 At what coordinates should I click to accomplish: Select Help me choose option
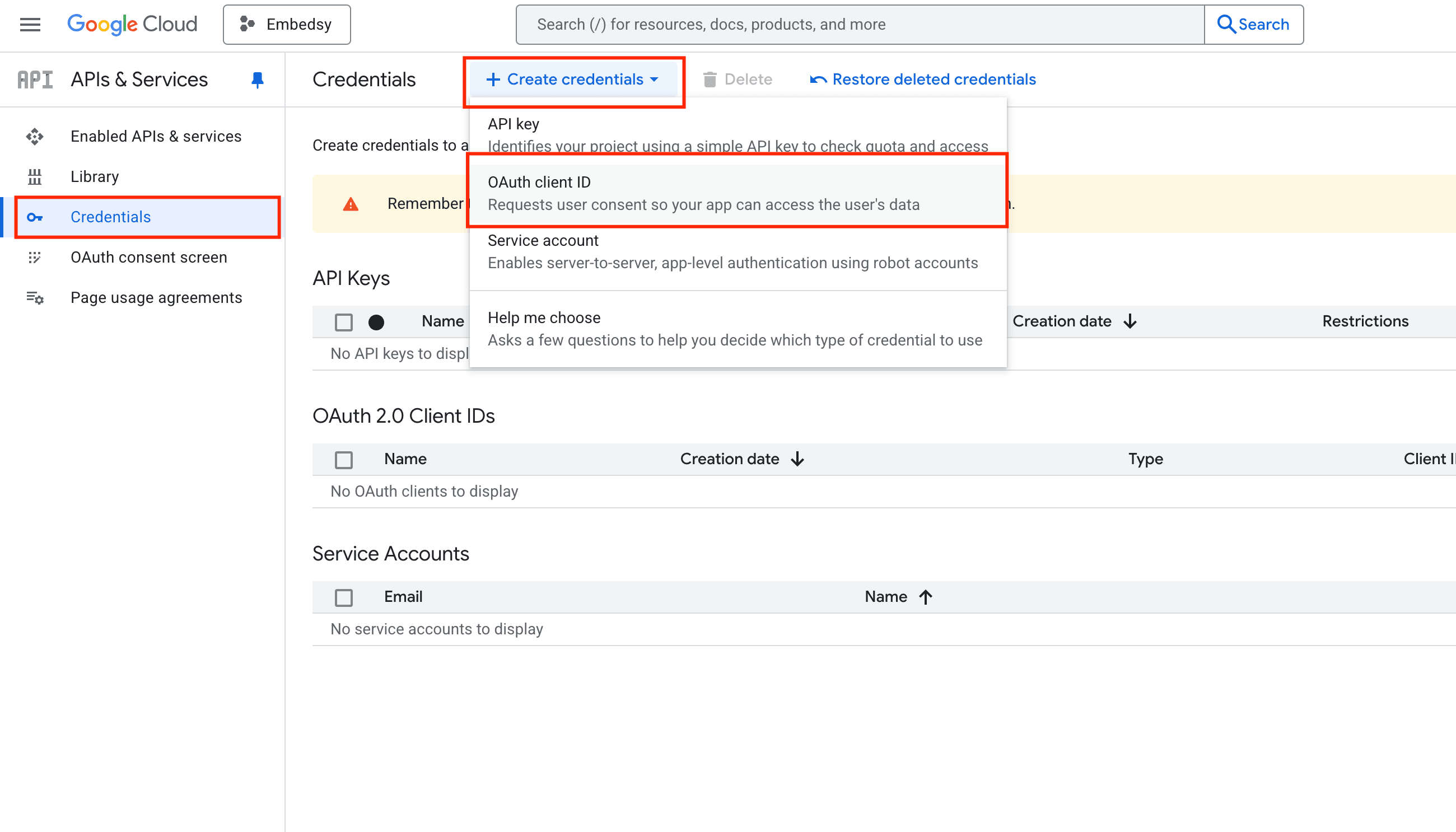point(738,329)
